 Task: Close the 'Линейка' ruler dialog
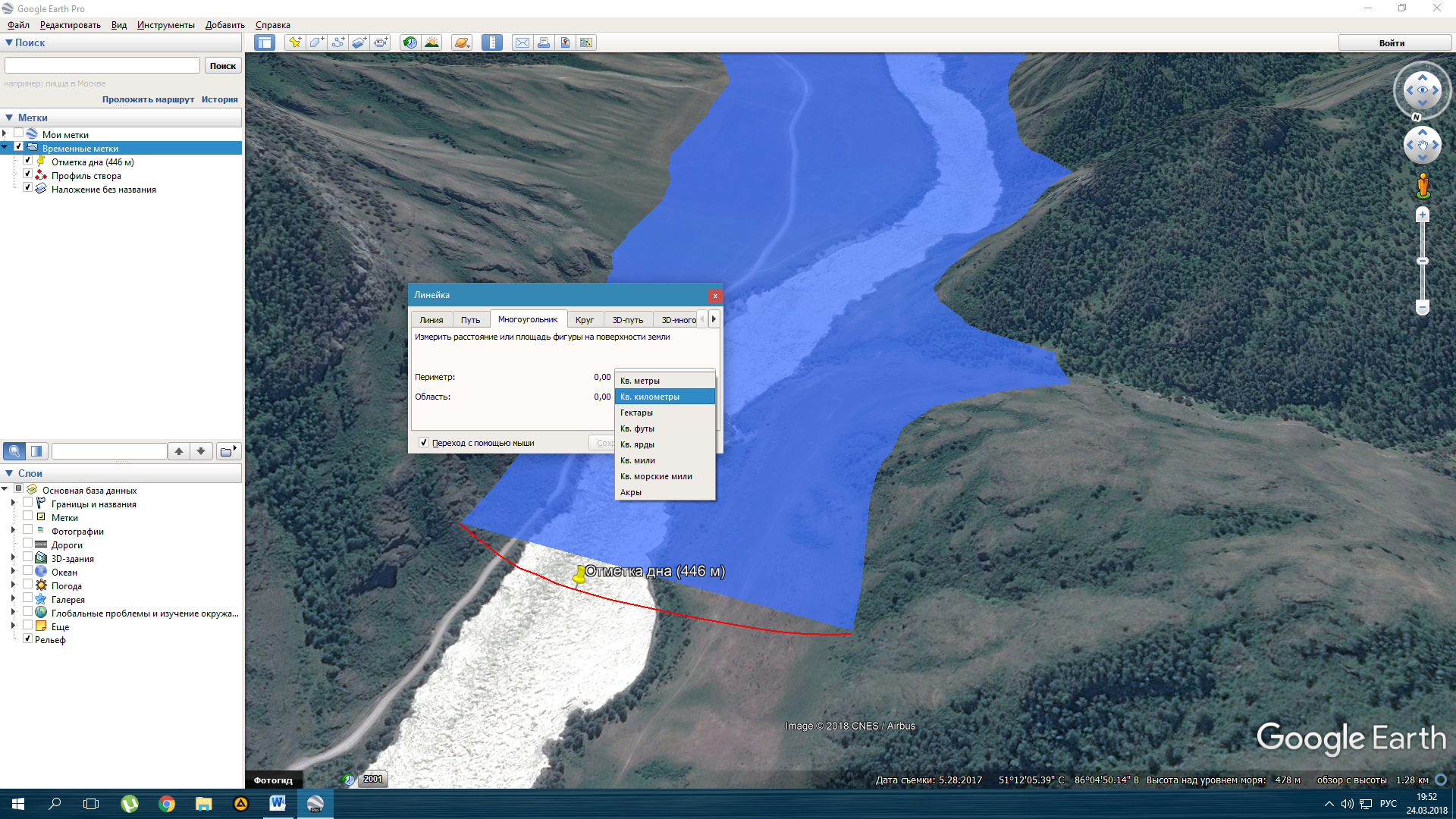pos(714,296)
